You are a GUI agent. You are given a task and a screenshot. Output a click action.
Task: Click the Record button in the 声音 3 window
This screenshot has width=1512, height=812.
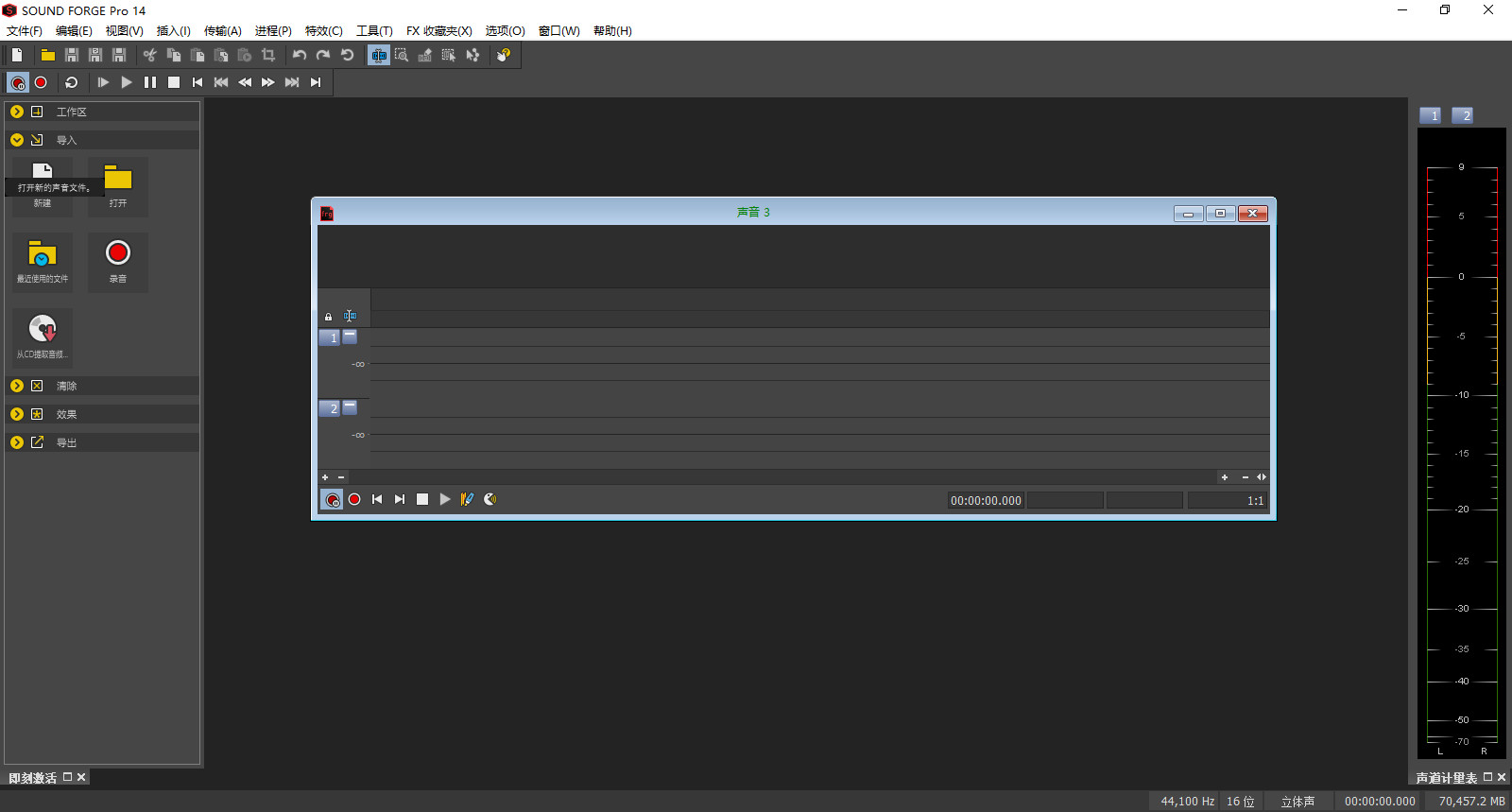click(354, 499)
